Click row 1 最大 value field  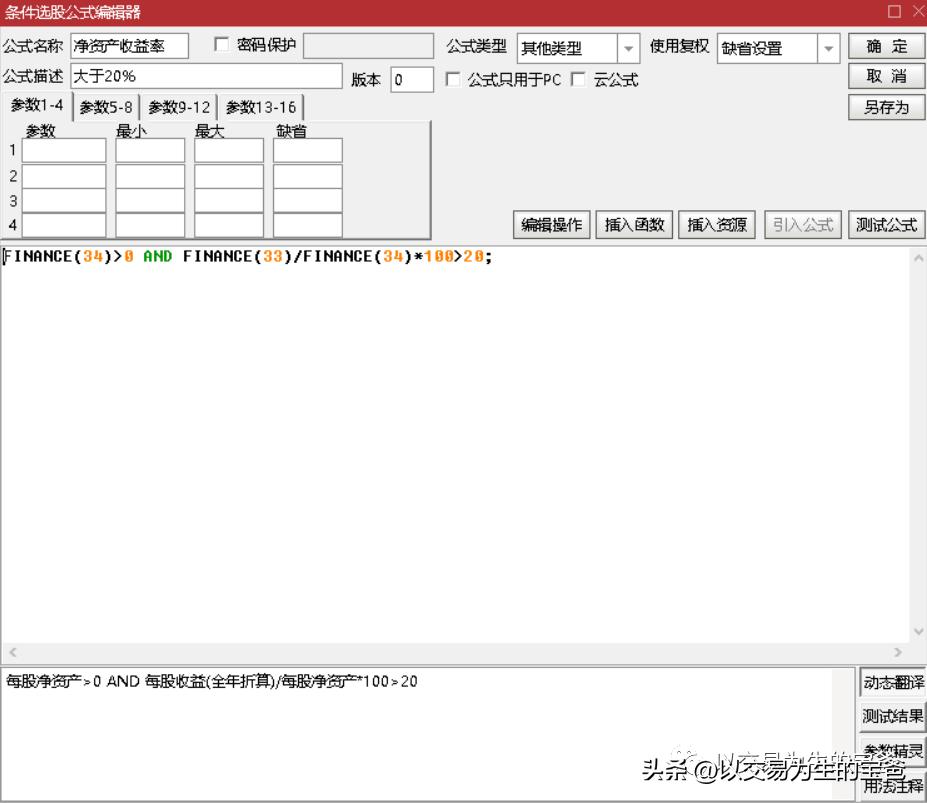(229, 151)
